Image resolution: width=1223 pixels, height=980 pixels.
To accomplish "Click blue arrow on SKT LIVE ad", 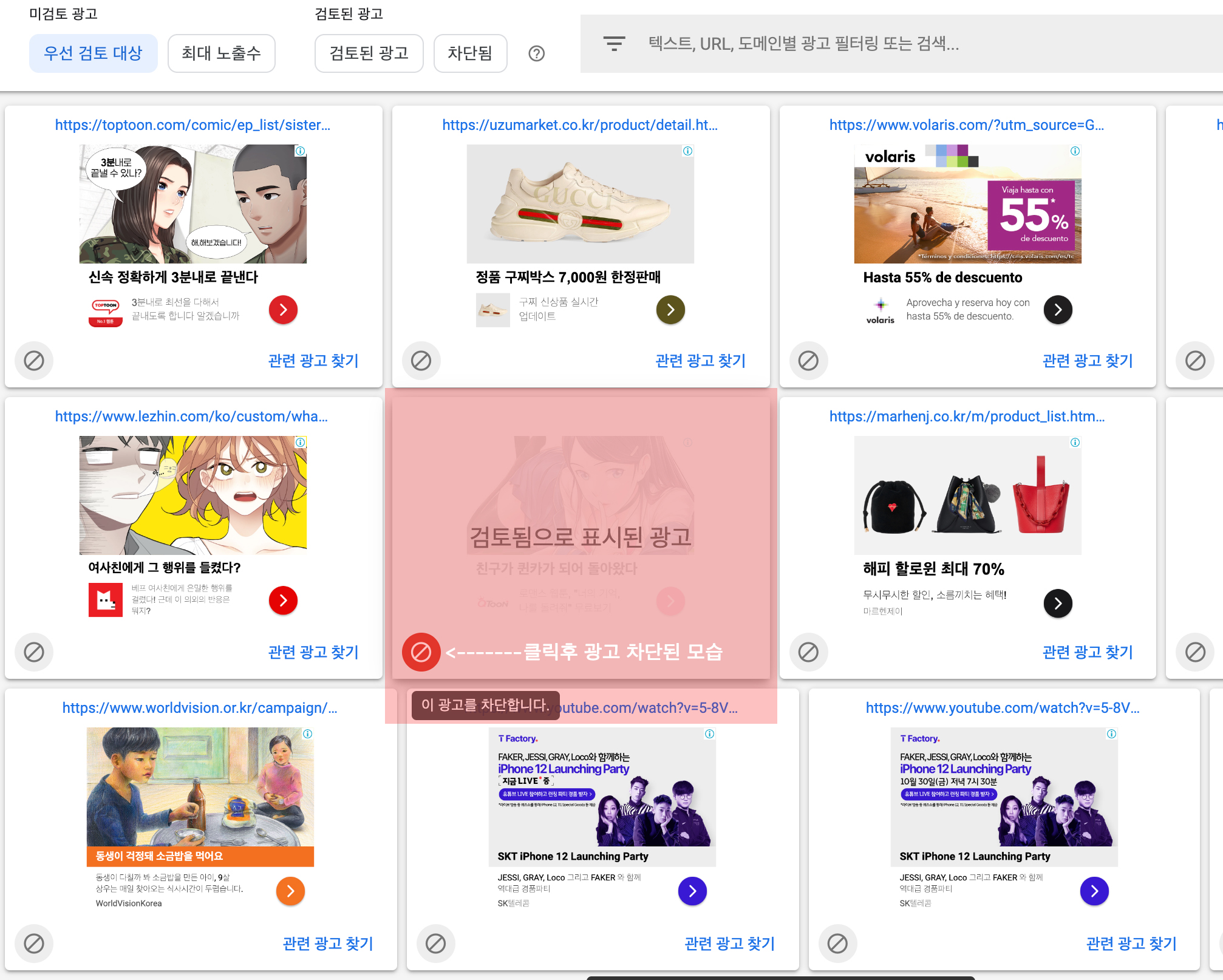I will pyautogui.click(x=692, y=891).
